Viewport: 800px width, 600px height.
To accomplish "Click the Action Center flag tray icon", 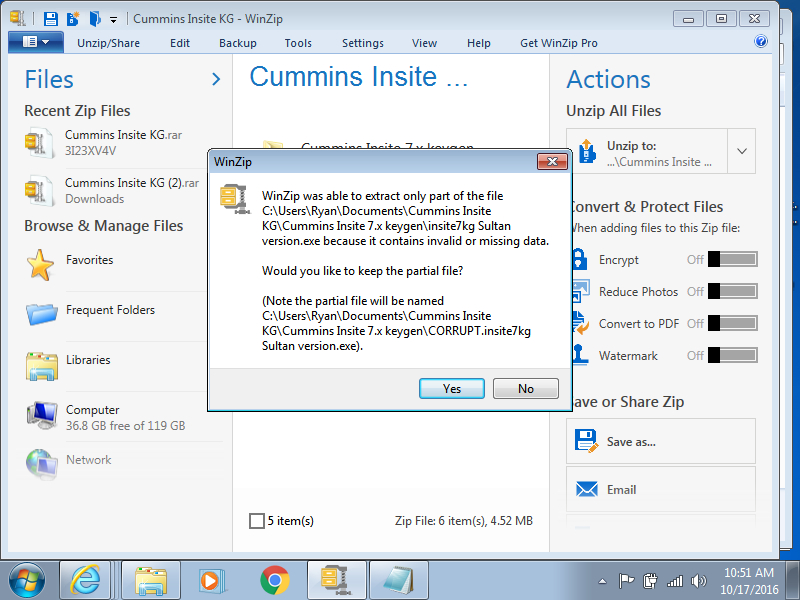I will 626,581.
